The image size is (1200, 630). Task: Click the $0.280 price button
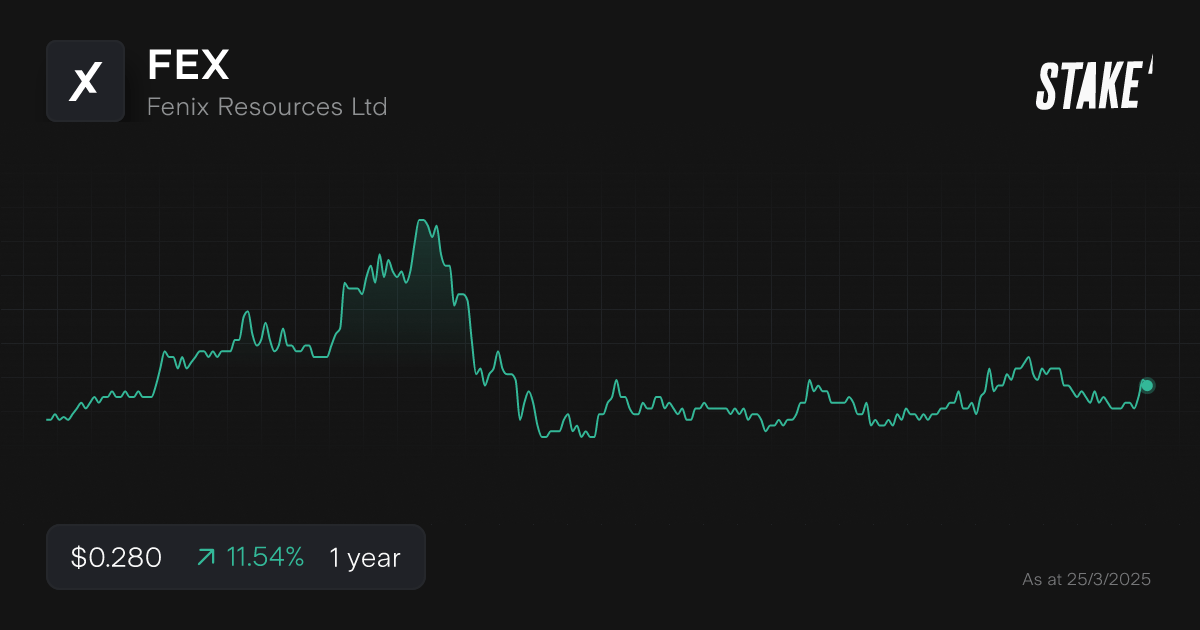click(x=114, y=557)
